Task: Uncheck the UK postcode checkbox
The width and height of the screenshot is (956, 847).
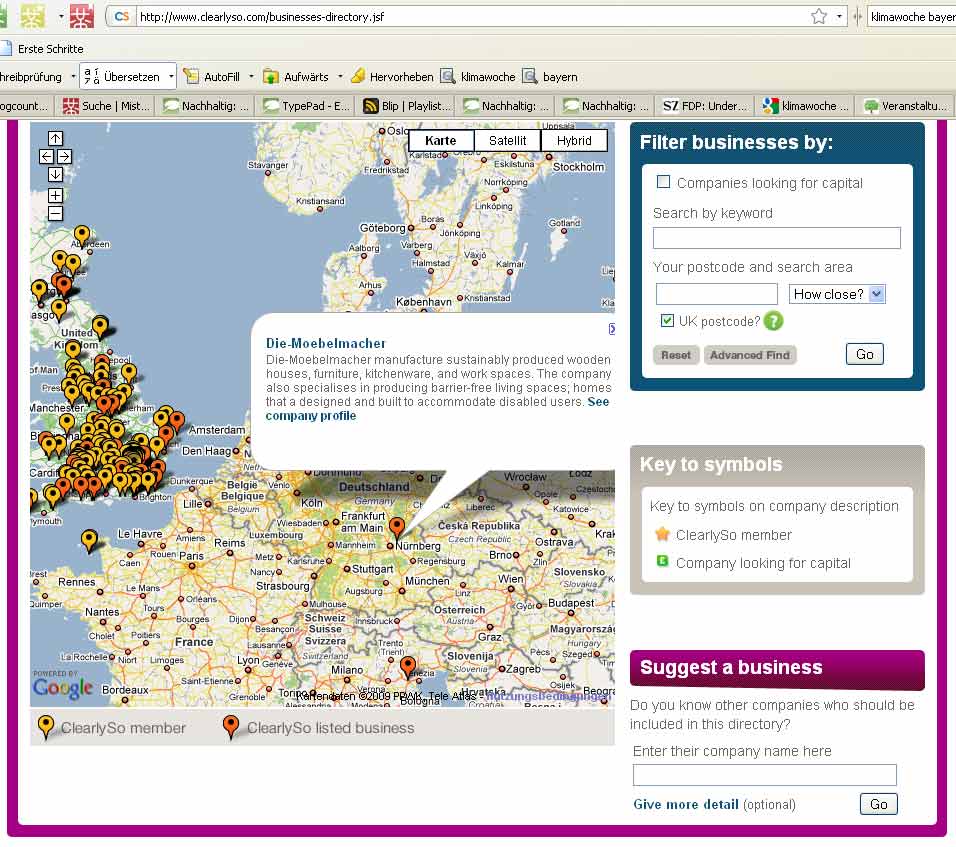Action: click(667, 321)
